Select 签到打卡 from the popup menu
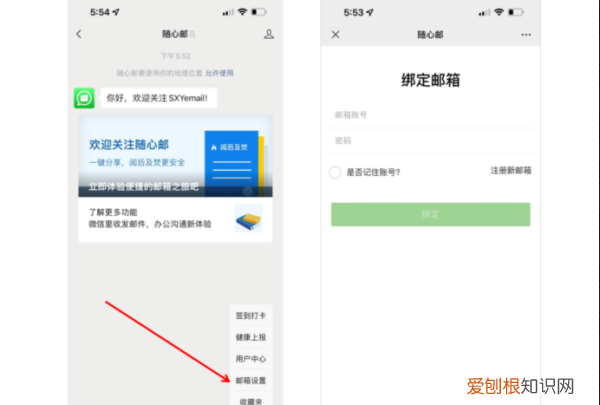This screenshot has height=405, width=600. (x=251, y=315)
